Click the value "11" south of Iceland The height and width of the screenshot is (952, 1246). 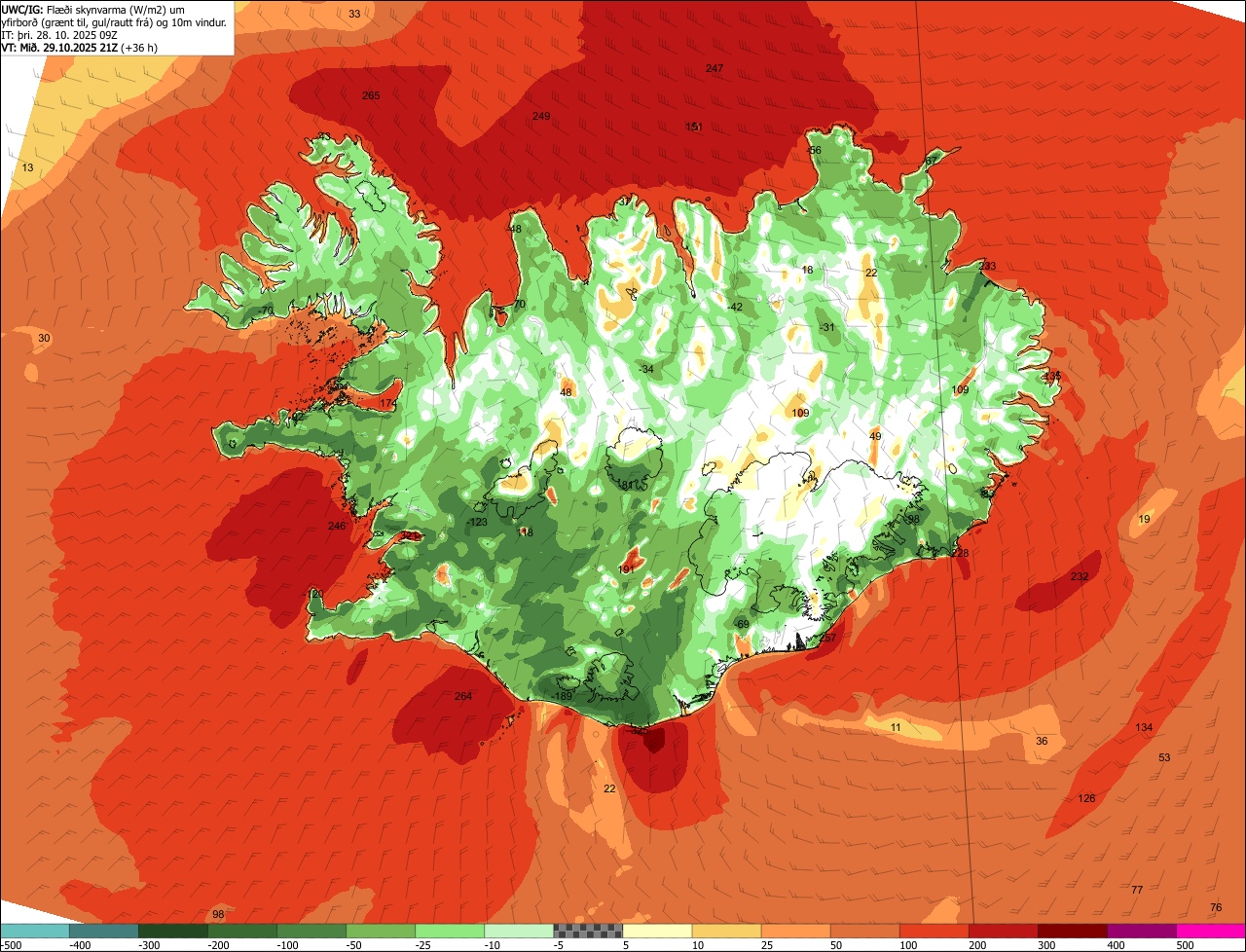(x=896, y=727)
